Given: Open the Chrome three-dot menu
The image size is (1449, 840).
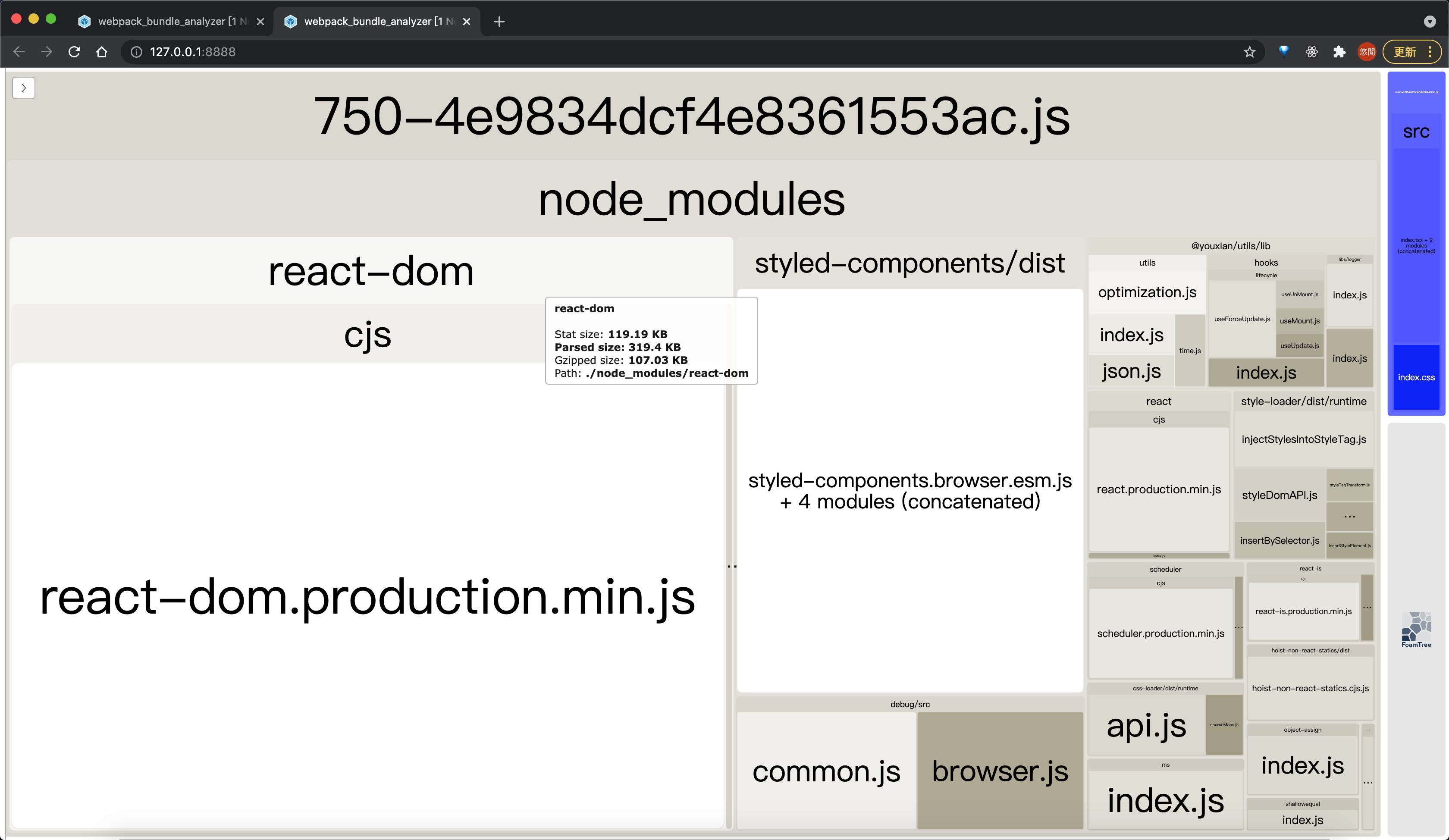Looking at the screenshot, I should (x=1430, y=52).
